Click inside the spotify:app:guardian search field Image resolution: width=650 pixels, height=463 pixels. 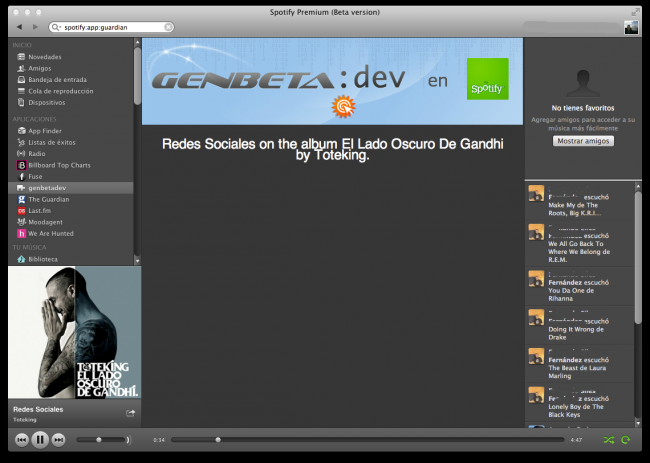(x=112, y=27)
